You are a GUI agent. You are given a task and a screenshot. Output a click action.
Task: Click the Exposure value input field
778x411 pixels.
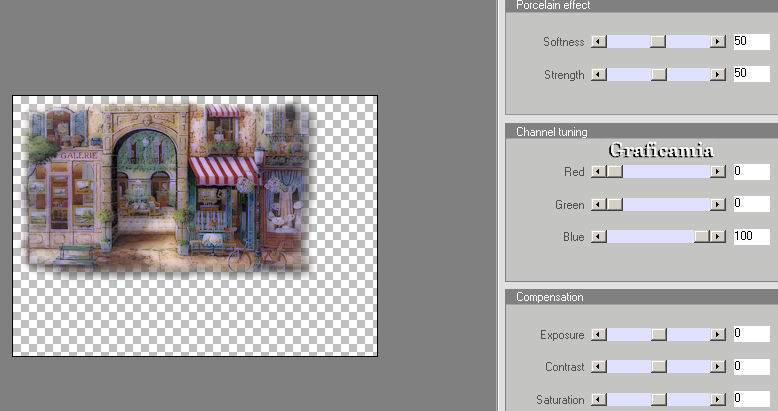point(752,334)
